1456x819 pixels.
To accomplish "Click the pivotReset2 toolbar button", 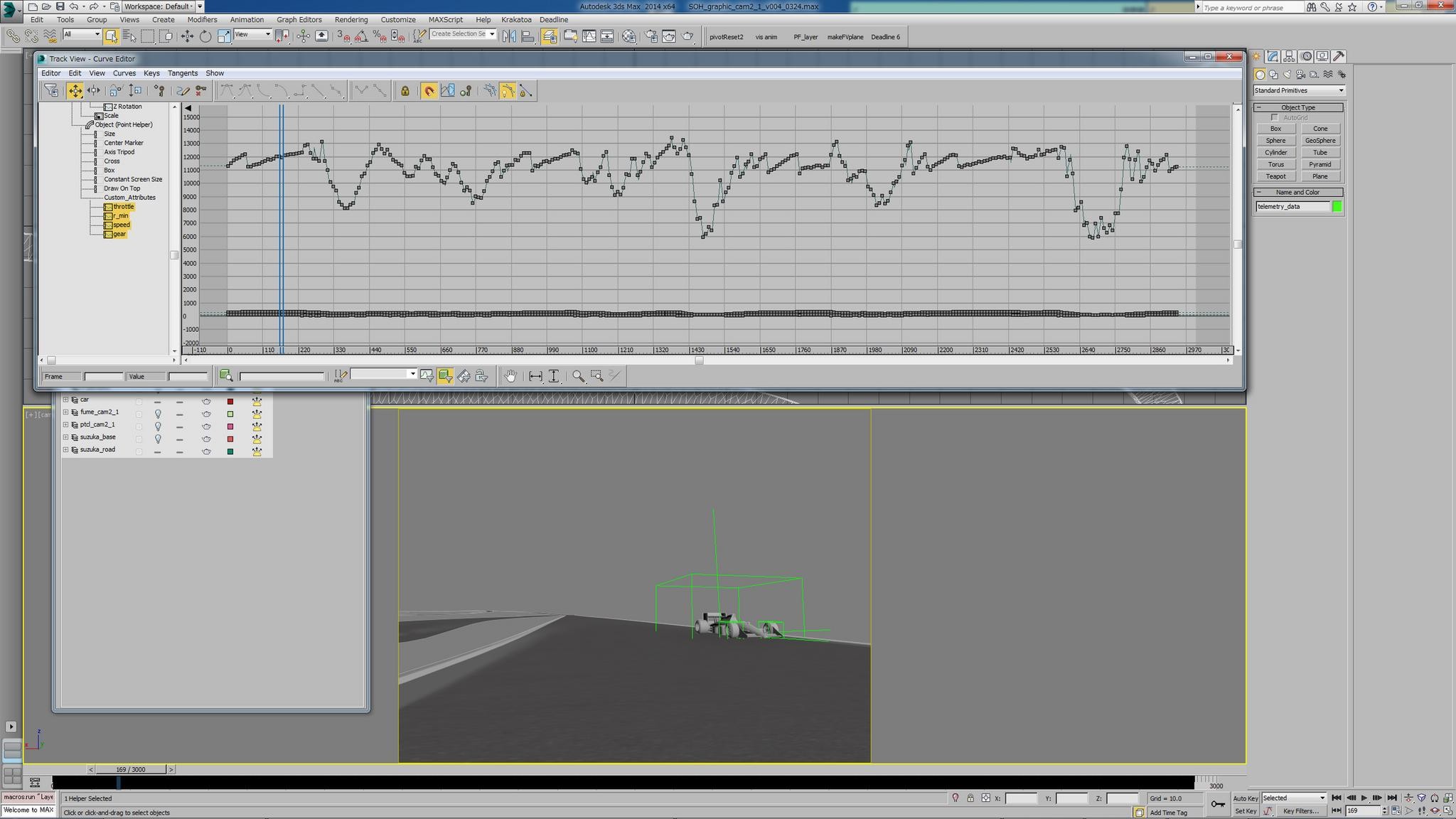I will (727, 37).
